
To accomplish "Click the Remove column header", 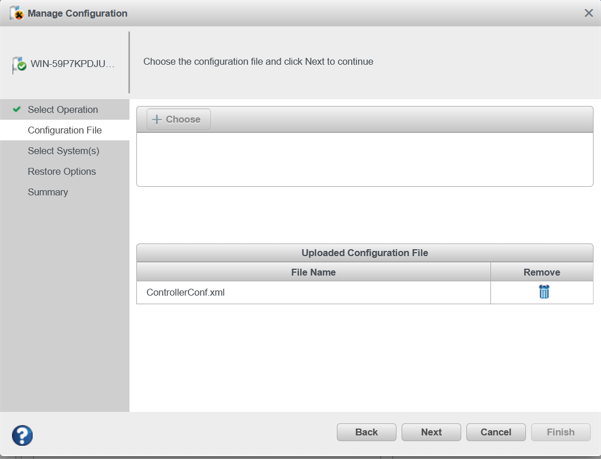I will click(x=541, y=272).
